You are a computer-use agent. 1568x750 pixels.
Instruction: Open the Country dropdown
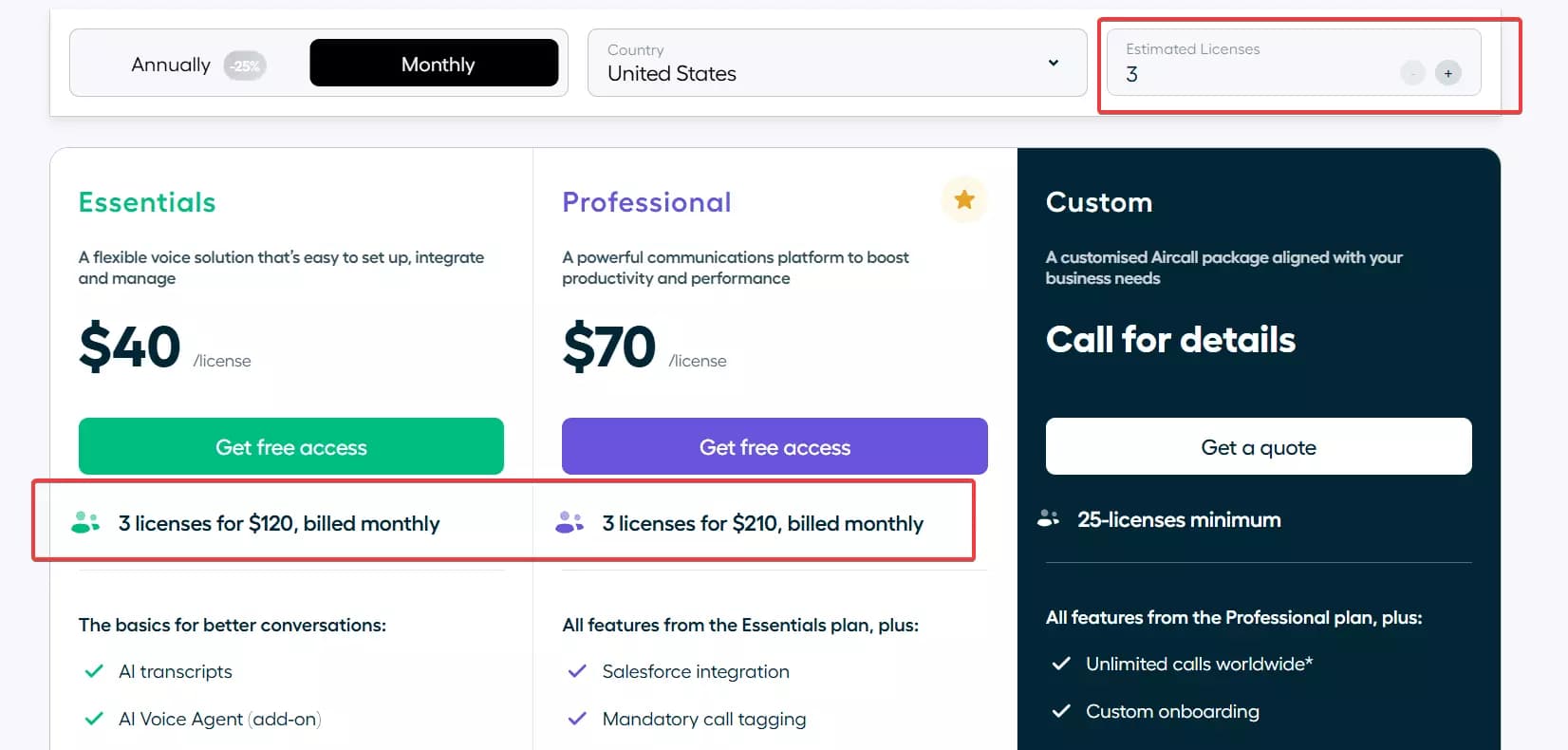(835, 63)
